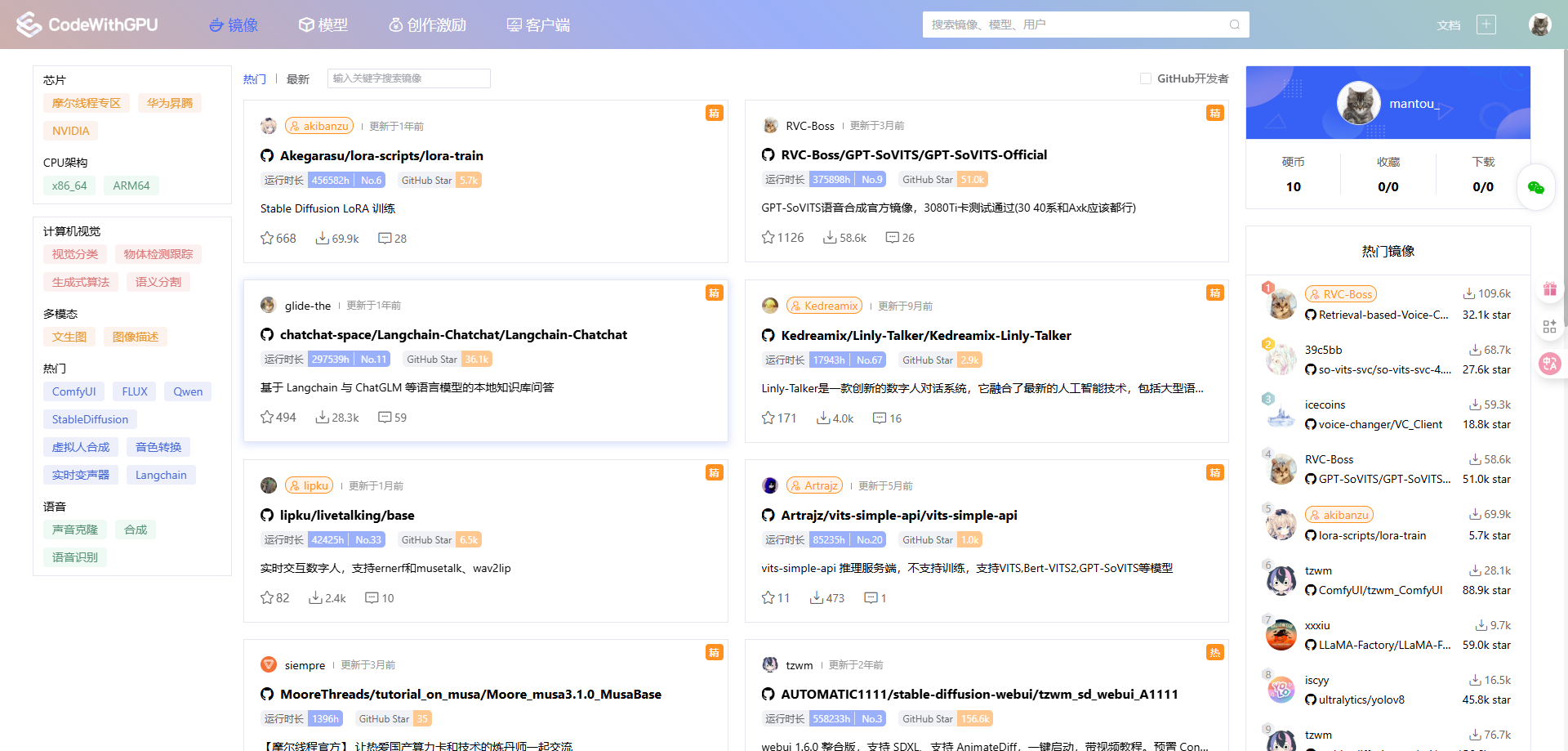The height and width of the screenshot is (751, 1568).
Task: Filter by StableDiffusion hot tag
Action: point(90,419)
